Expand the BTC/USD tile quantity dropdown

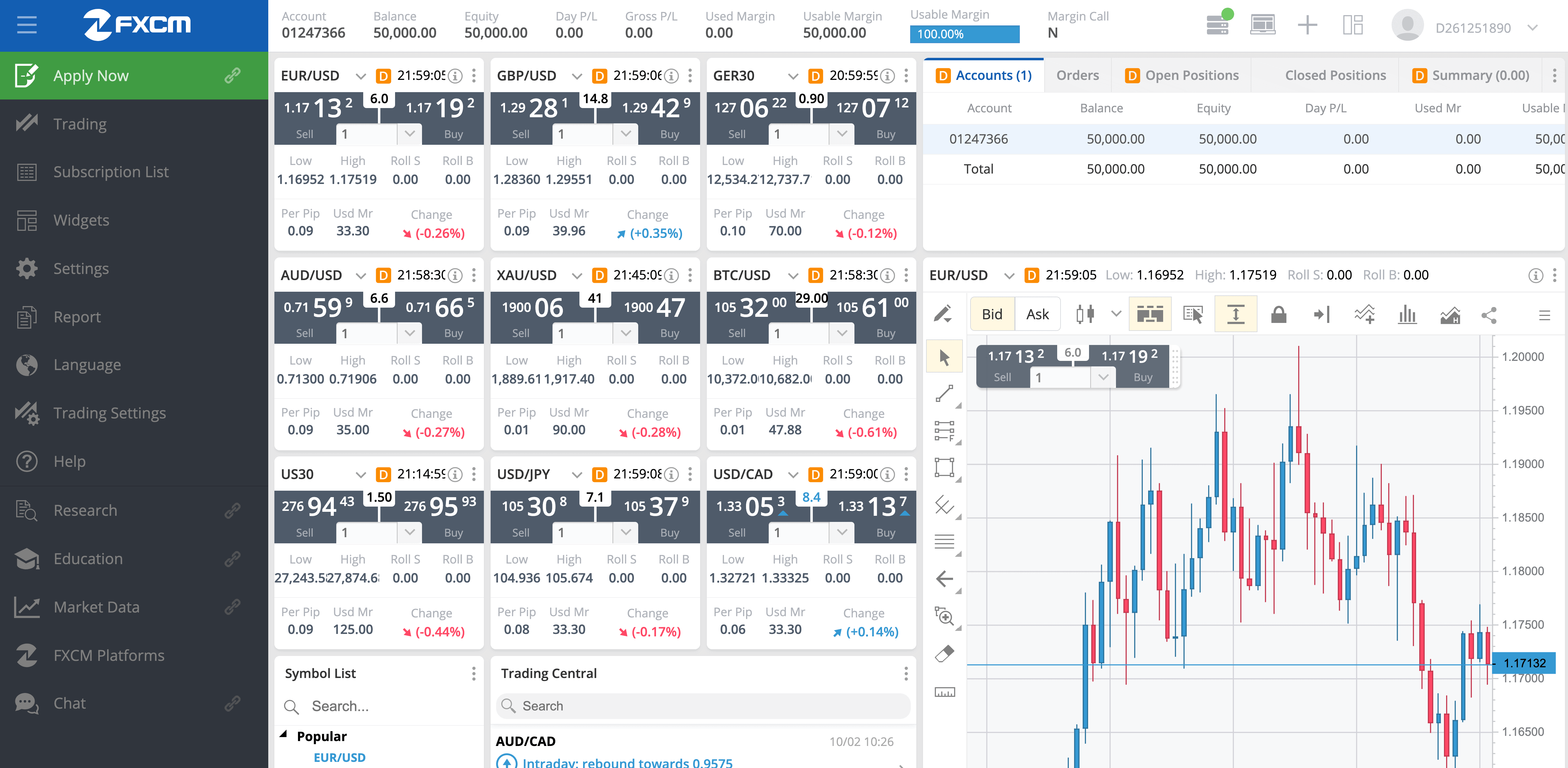tap(841, 333)
